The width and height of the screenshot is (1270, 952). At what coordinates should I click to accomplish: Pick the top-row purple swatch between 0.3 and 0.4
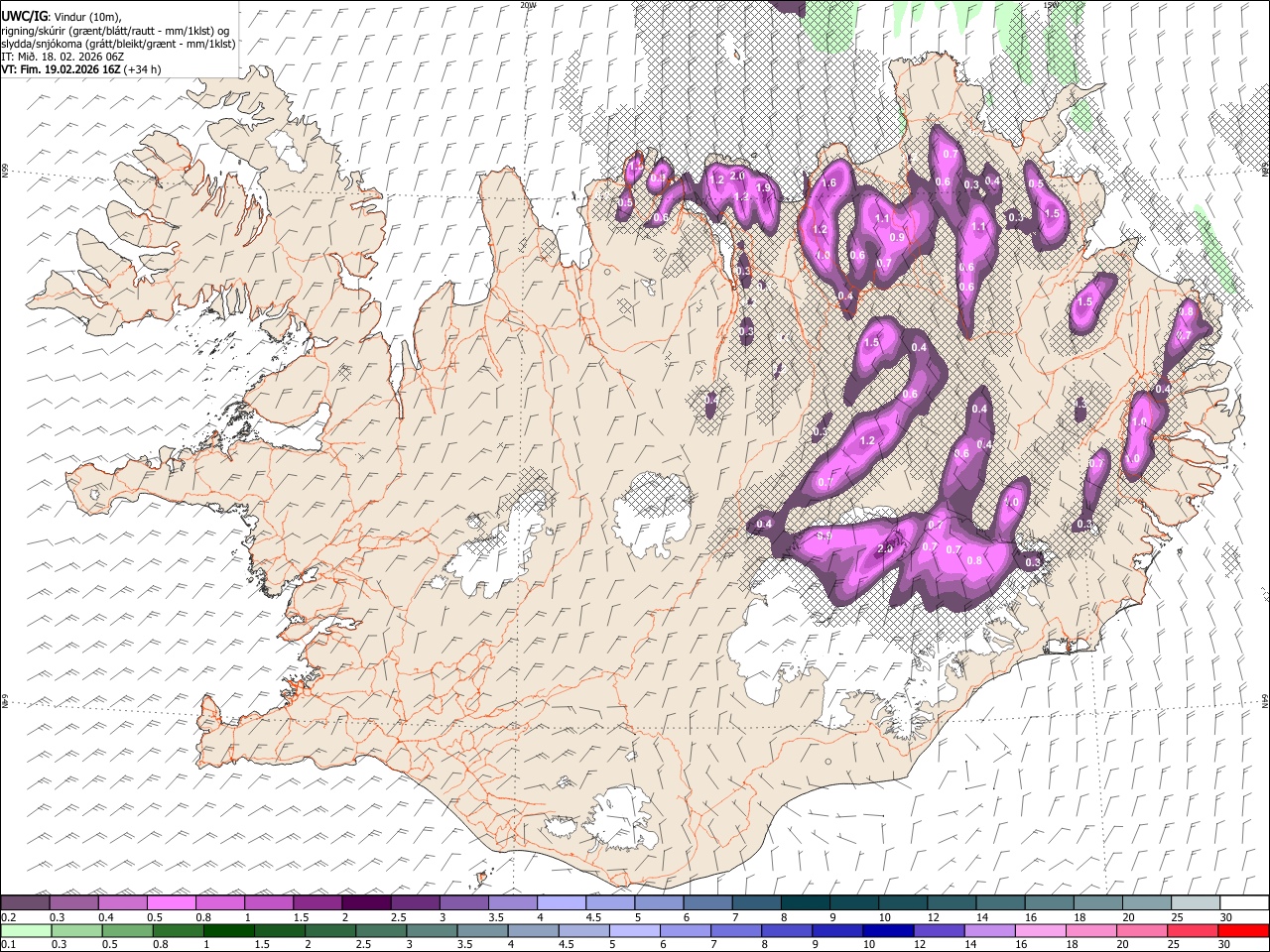74,902
